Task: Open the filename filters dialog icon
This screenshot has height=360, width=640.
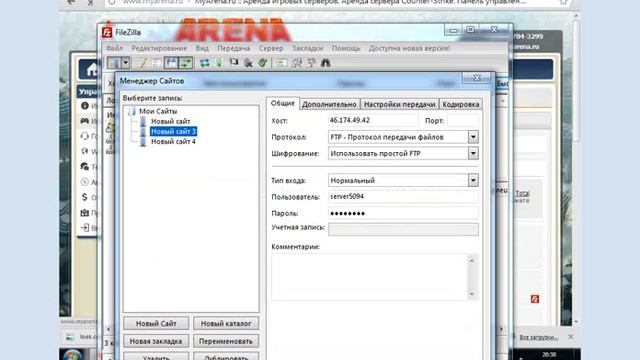Action: (282, 63)
